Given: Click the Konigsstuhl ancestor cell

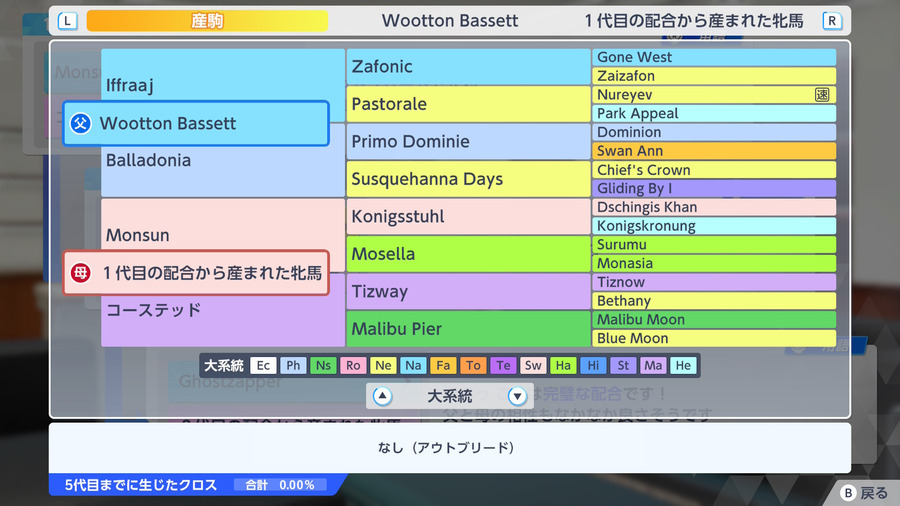Looking at the screenshot, I should pyautogui.click(x=468, y=216).
